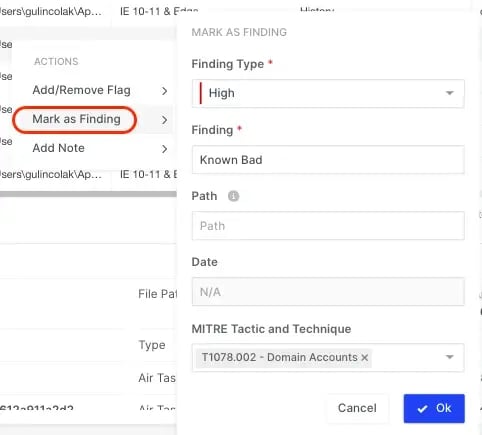The image size is (482, 435).
Task: Remove the T1078.002 Domain Accounts tag
Action: tap(365, 358)
